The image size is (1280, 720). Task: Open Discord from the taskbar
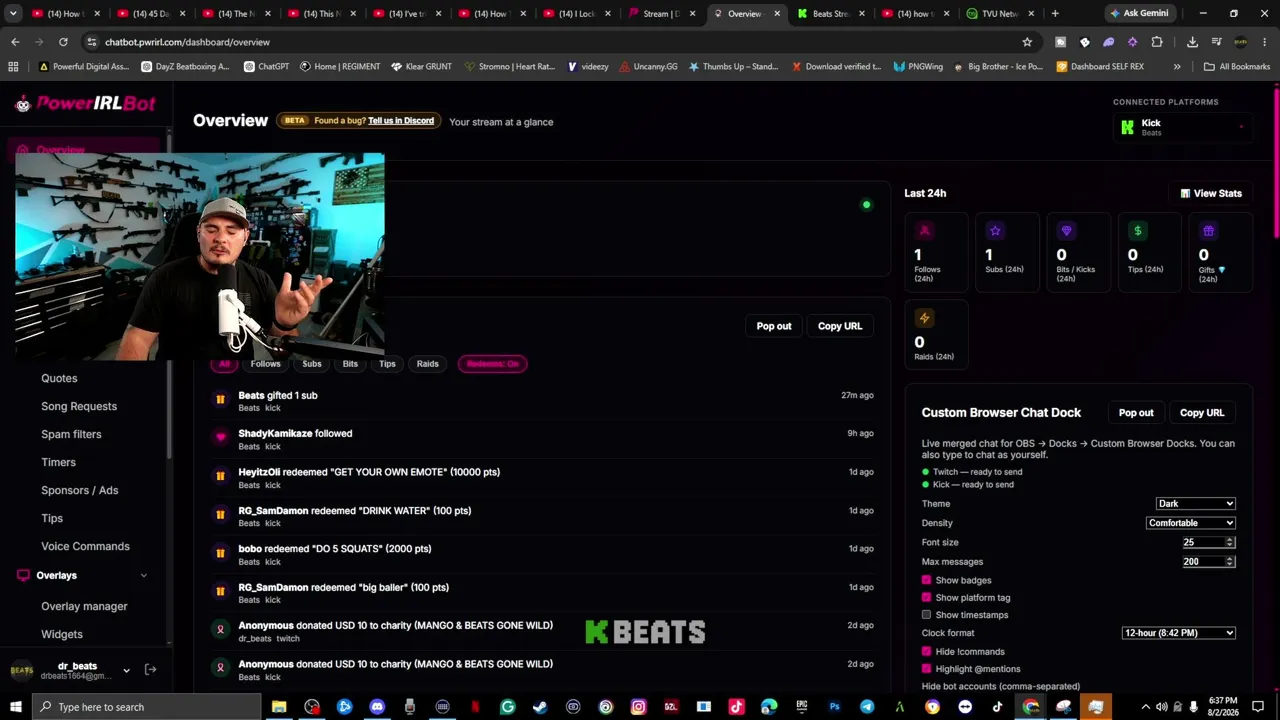(377, 707)
